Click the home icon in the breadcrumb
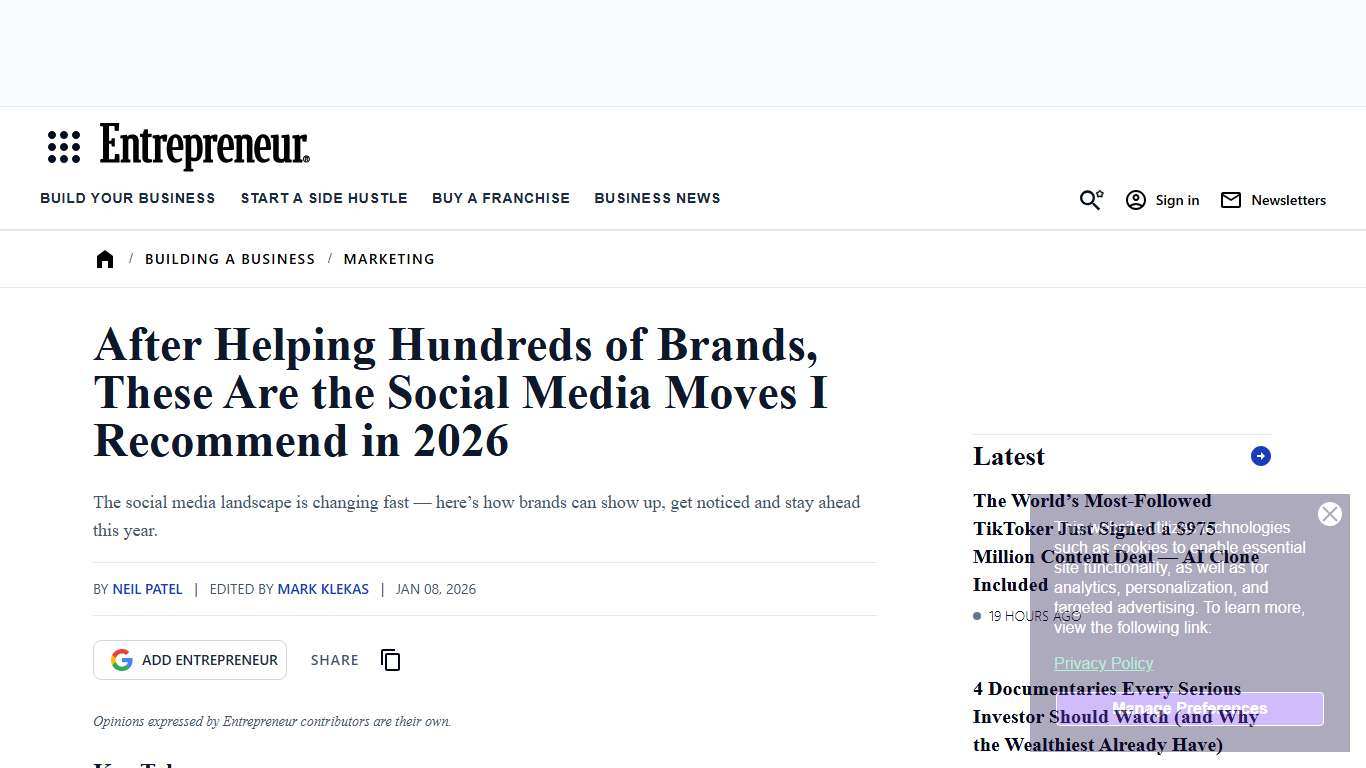Image resolution: width=1366 pixels, height=768 pixels. click(x=105, y=258)
